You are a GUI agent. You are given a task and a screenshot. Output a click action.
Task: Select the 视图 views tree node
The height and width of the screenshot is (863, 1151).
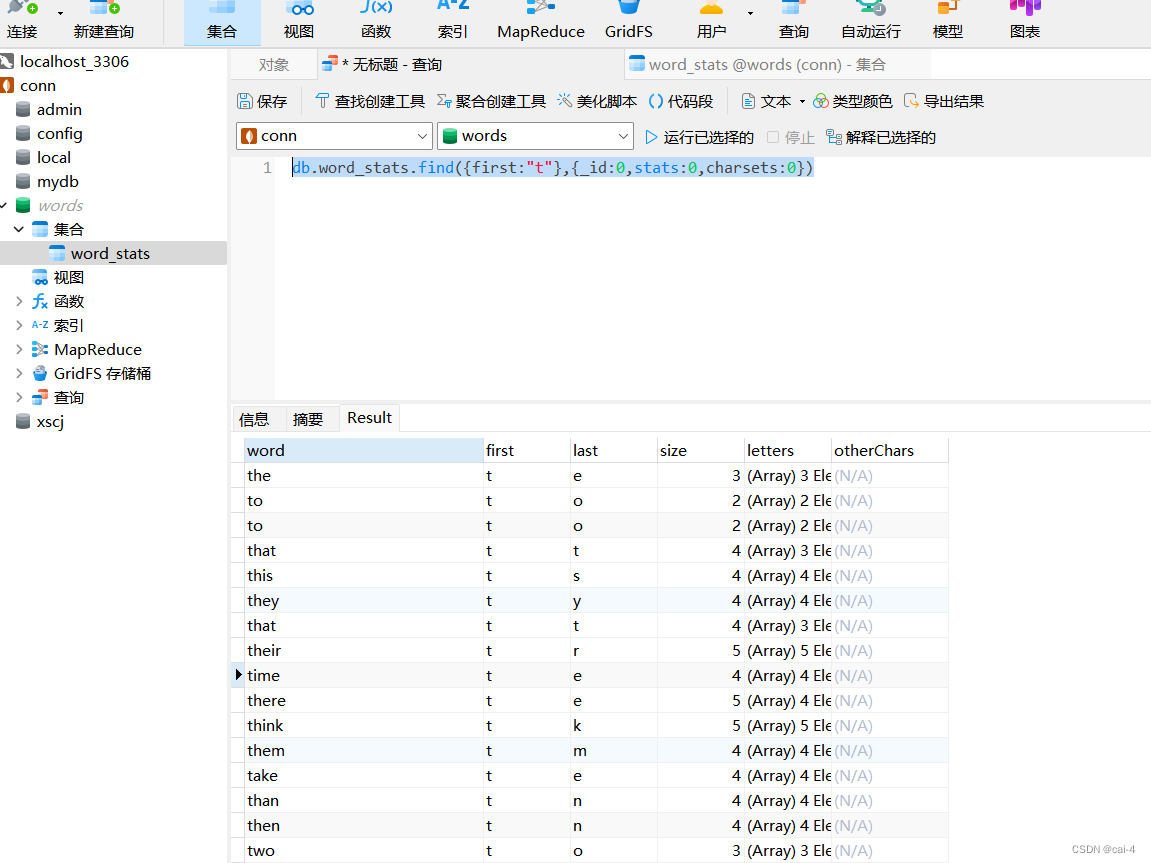click(68, 277)
